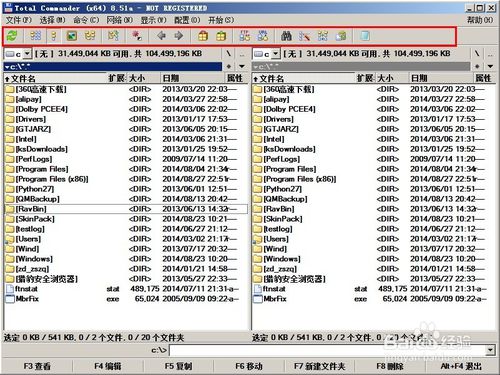
Task: Sort left panel by 大小 column header
Action: tap(143, 79)
